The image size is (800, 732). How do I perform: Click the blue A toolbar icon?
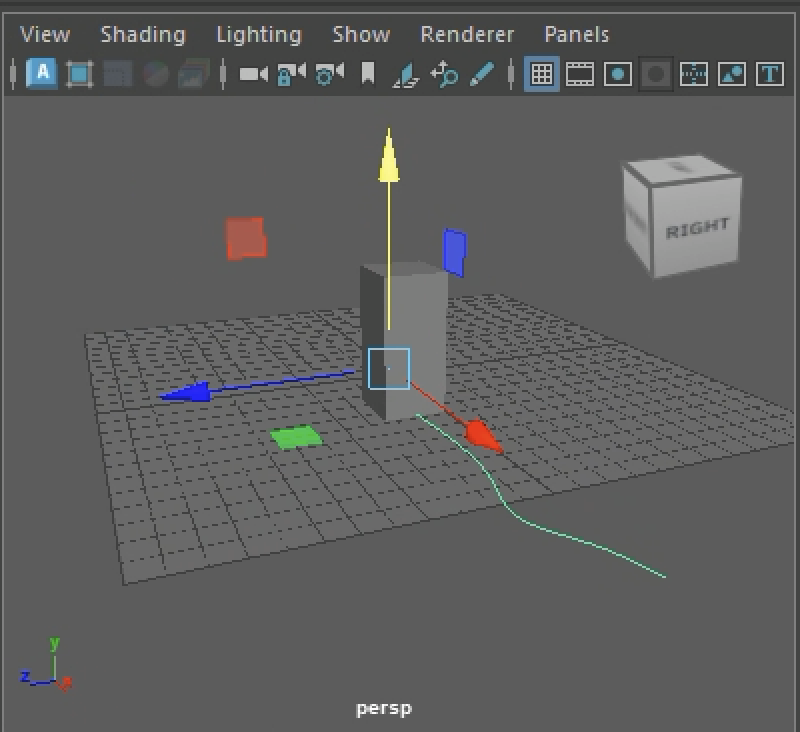[x=42, y=73]
